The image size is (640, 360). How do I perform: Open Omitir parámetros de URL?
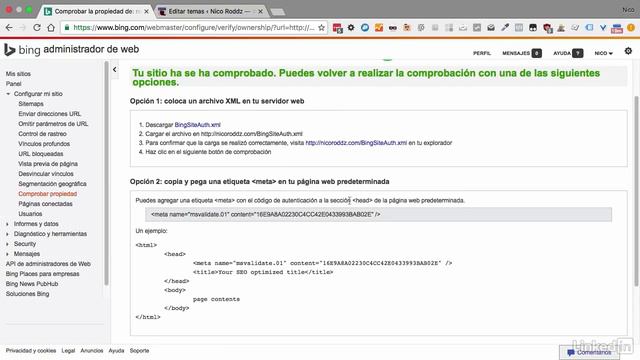point(53,124)
